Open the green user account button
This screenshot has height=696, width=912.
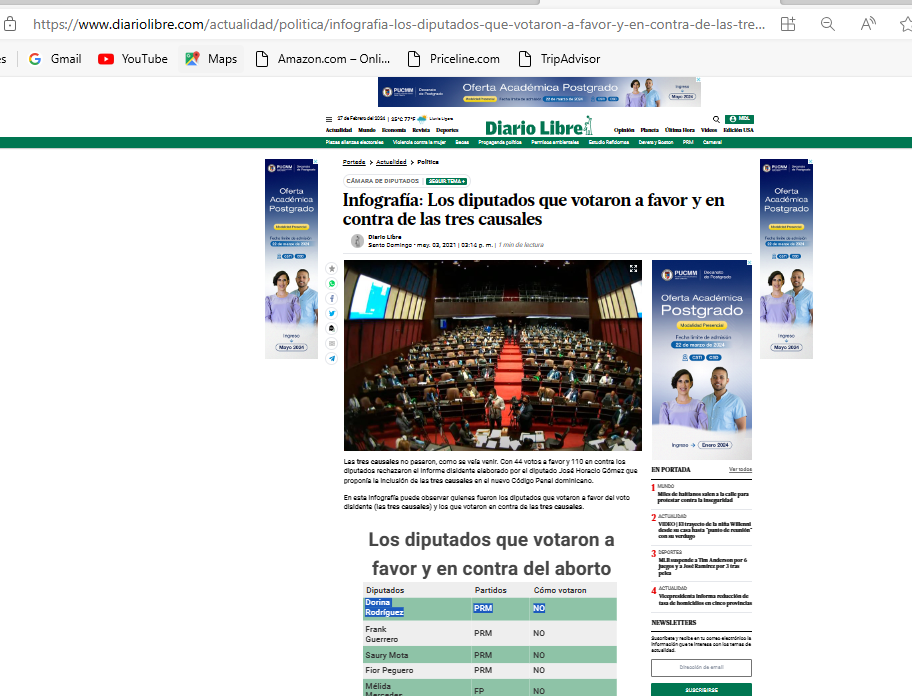(739, 119)
